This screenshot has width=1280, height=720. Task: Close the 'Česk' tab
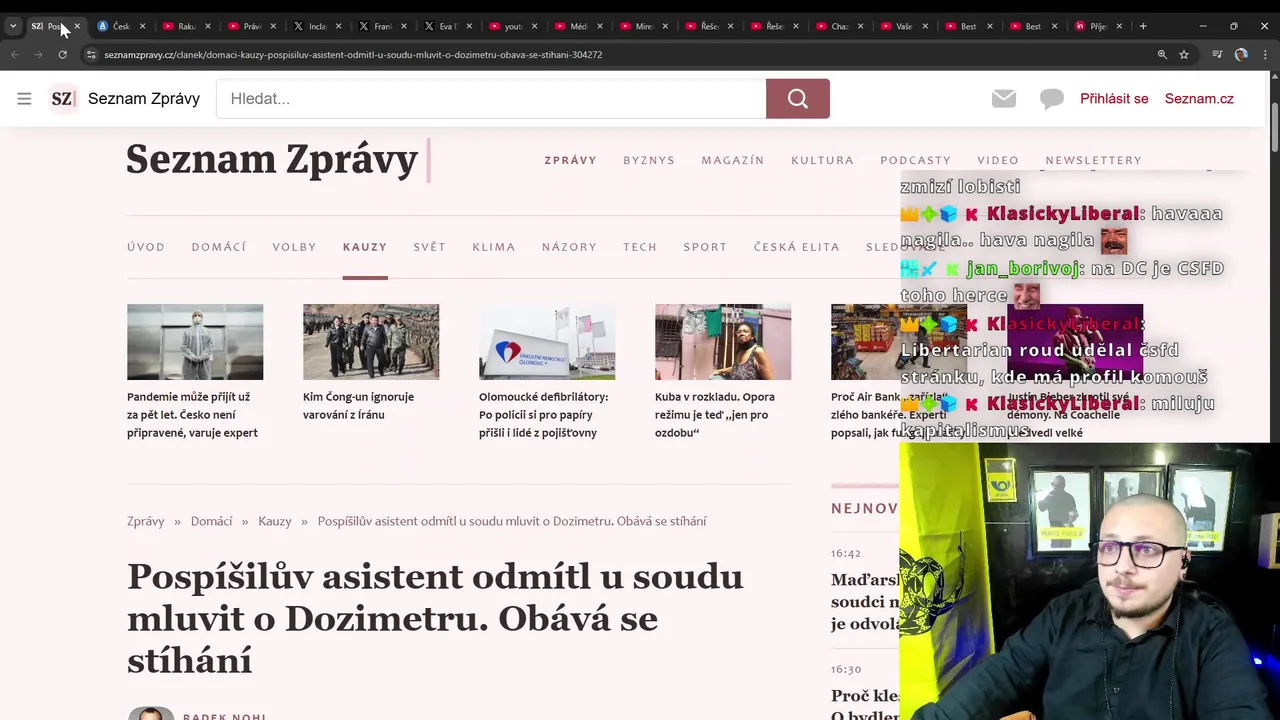[142, 26]
